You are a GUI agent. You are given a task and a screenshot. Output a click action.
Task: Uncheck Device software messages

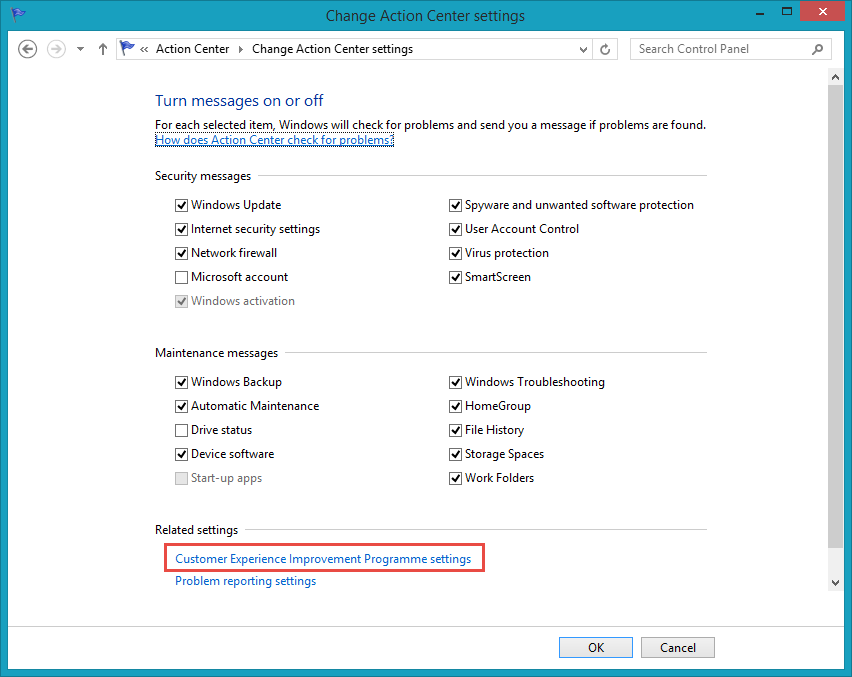coord(181,454)
